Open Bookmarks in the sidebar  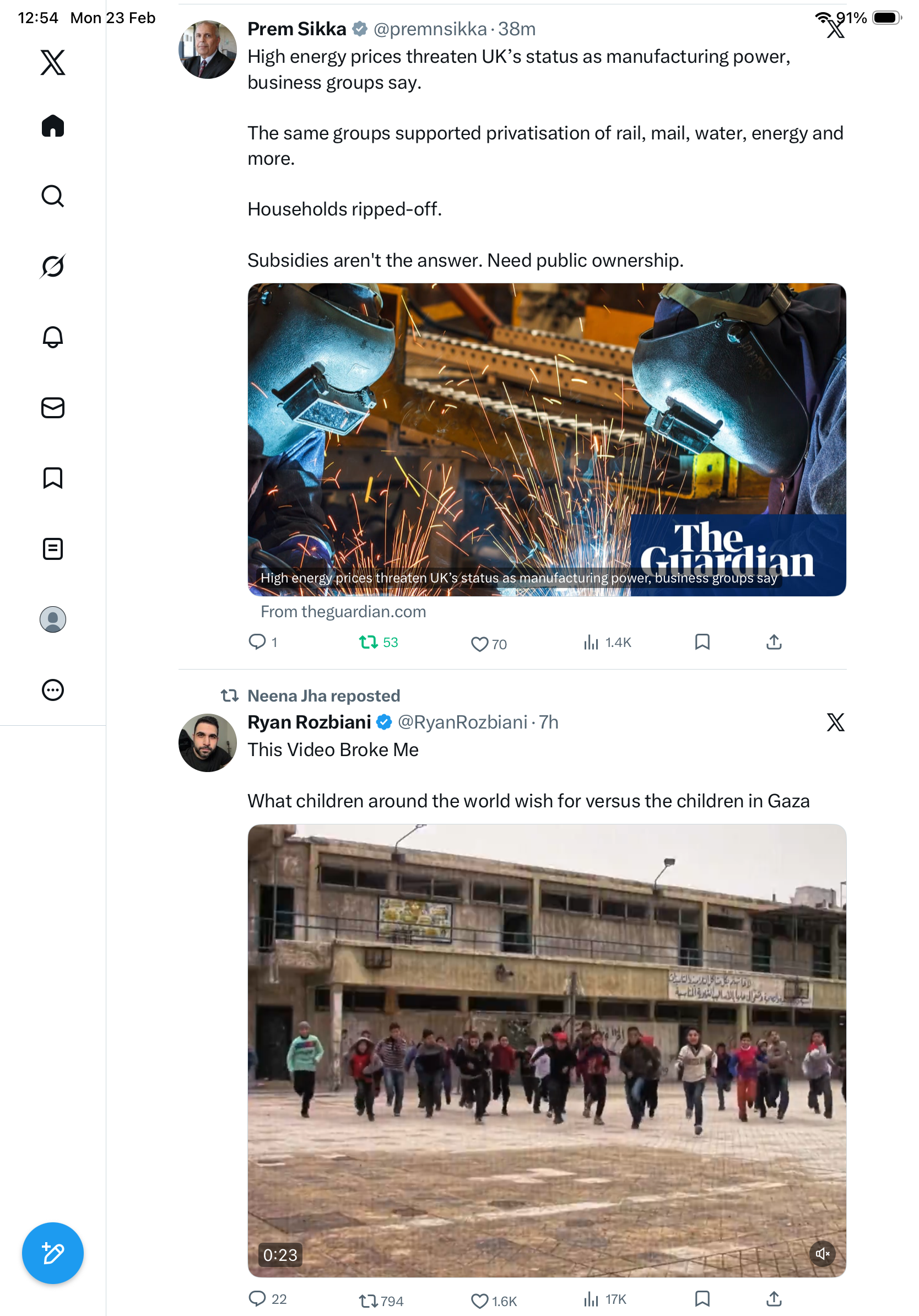[x=53, y=478]
